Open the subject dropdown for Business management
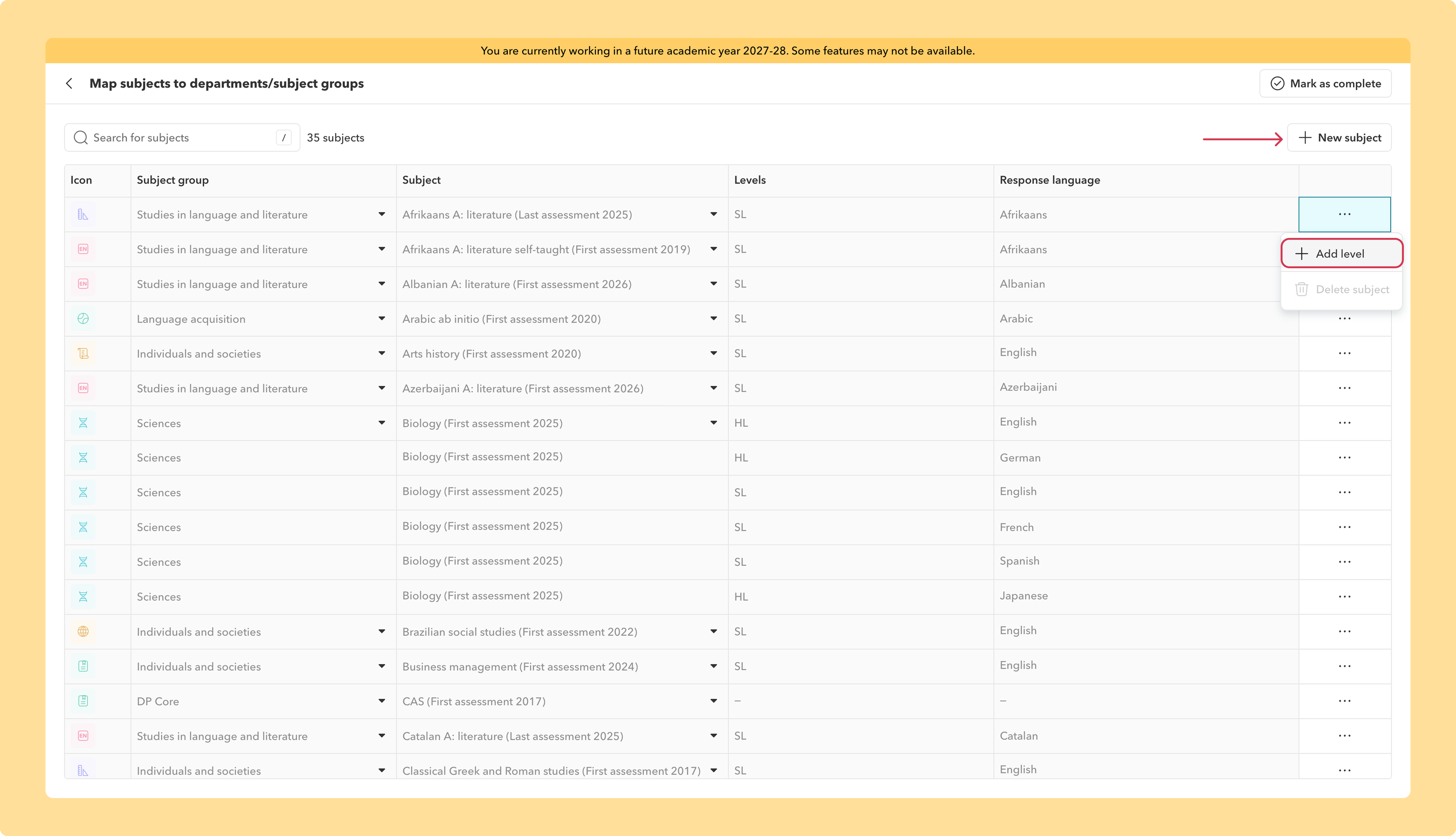This screenshot has height=836, width=1456. [x=714, y=666]
